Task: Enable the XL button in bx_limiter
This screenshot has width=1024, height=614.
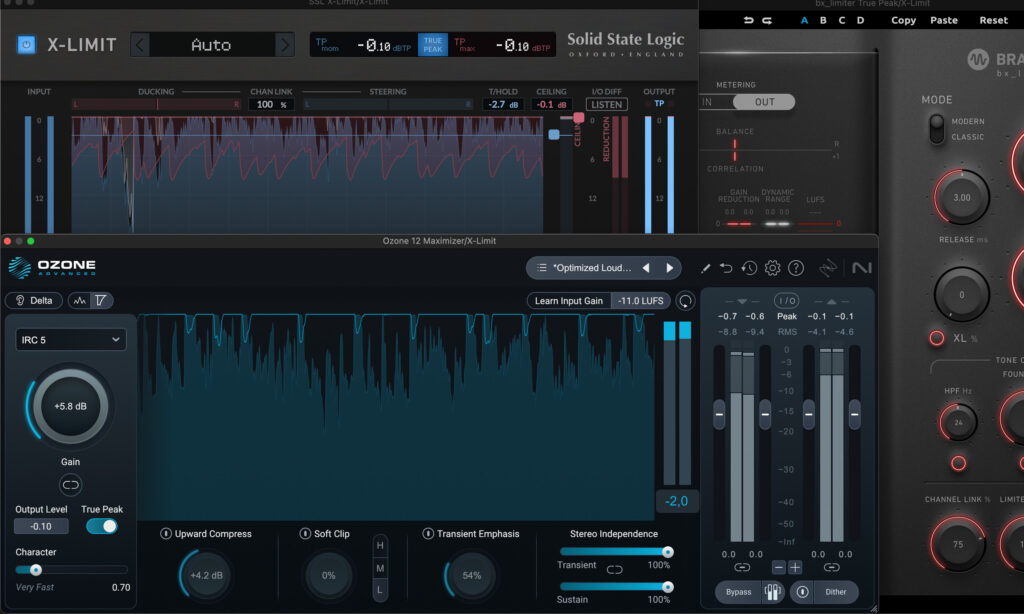Action: pos(936,338)
